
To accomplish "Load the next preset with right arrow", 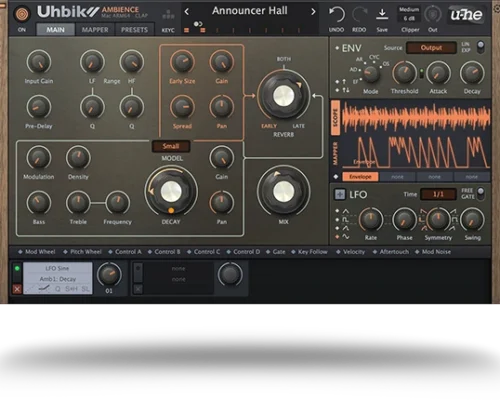I will click(313, 12).
